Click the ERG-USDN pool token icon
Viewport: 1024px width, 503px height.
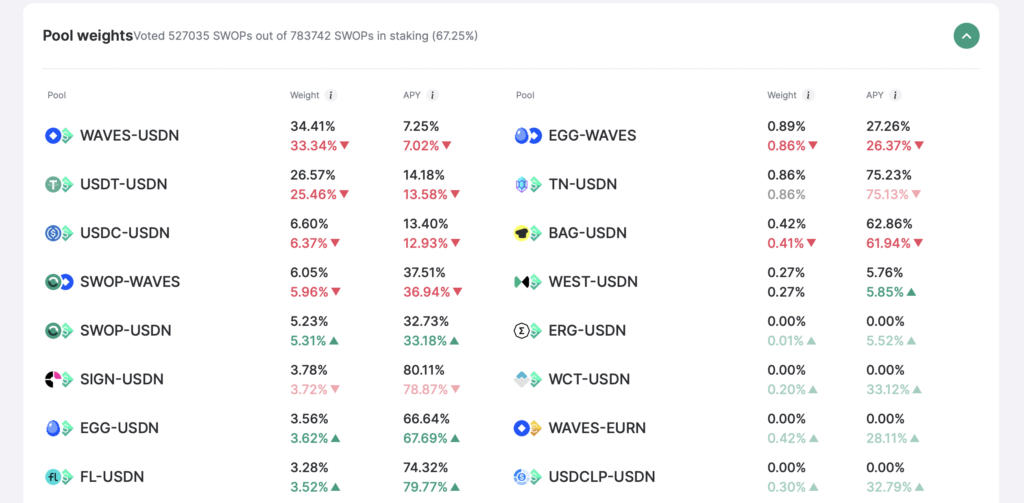point(528,331)
